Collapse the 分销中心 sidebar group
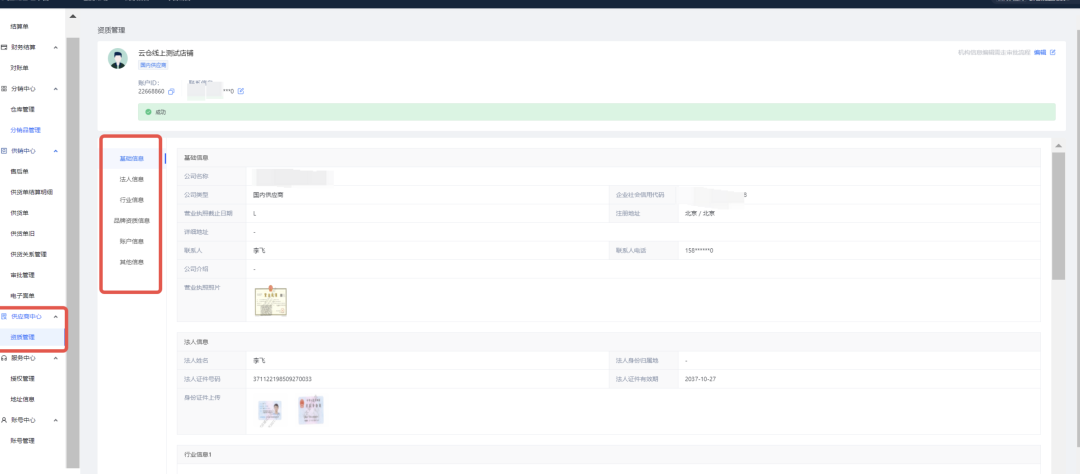 55,88
